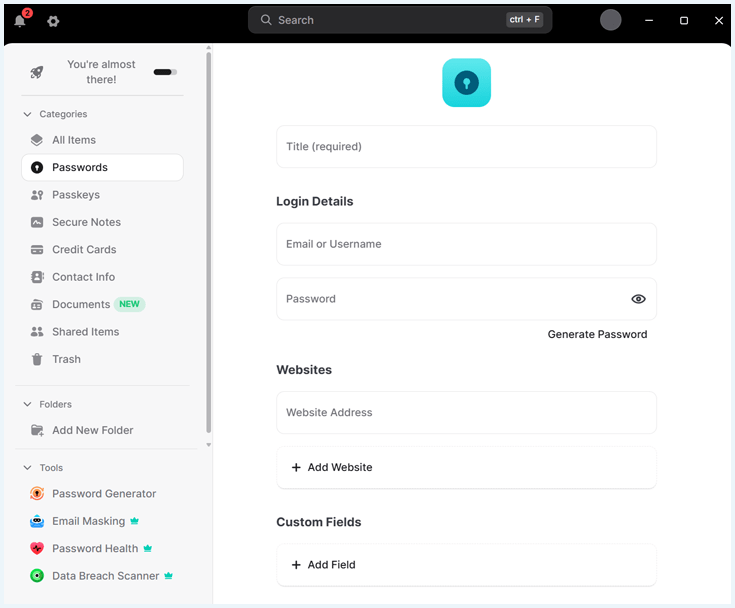The width and height of the screenshot is (735, 608).
Task: Open Email Masking tool
Action: (x=102, y=521)
